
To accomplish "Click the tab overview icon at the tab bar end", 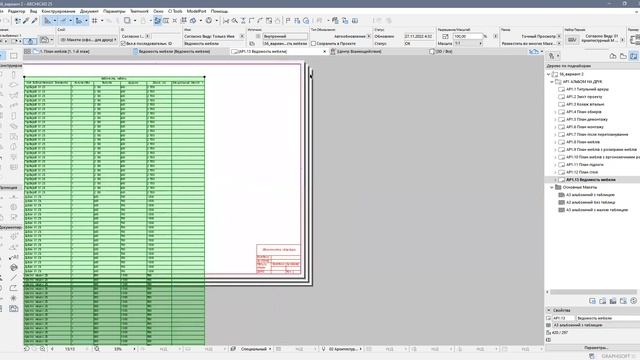I will [x=533, y=51].
